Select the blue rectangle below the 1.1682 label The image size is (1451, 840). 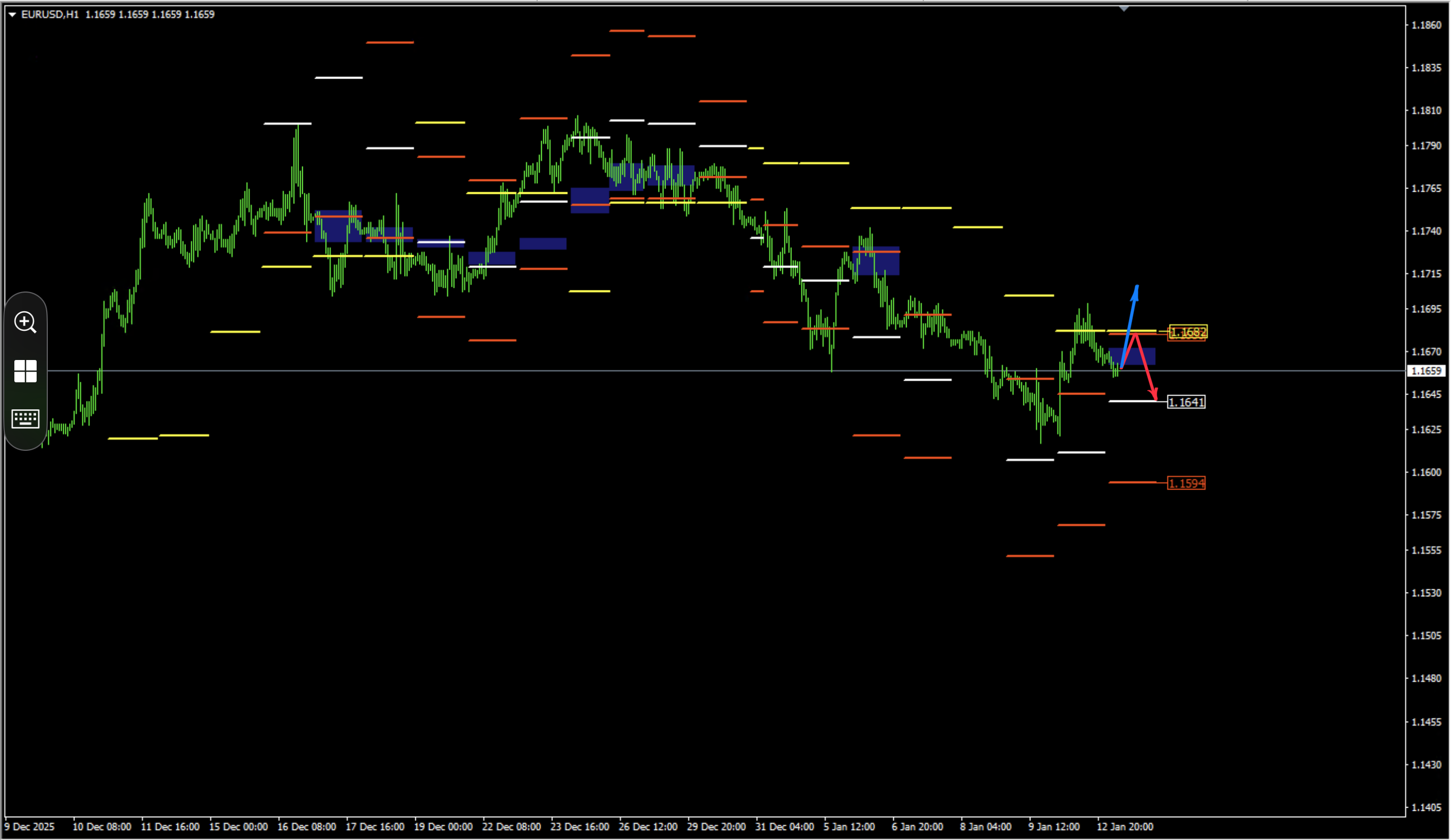[1132, 356]
